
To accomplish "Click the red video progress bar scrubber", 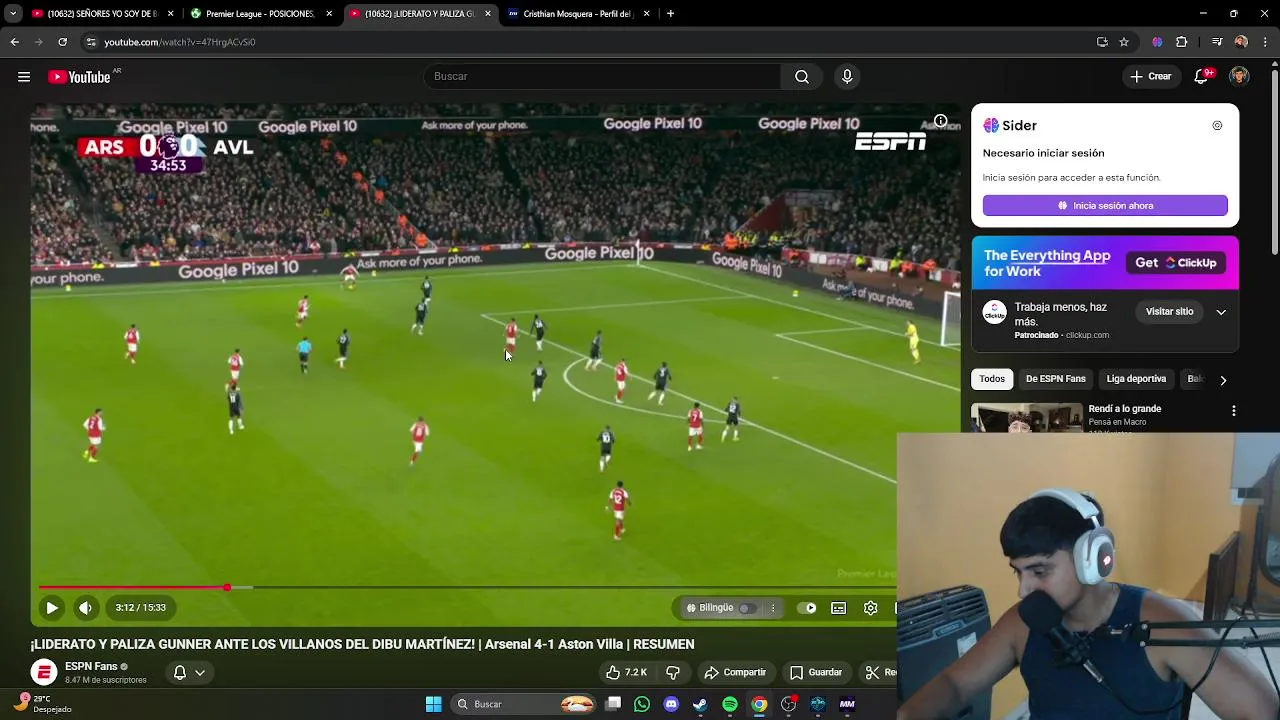I will pos(227,587).
